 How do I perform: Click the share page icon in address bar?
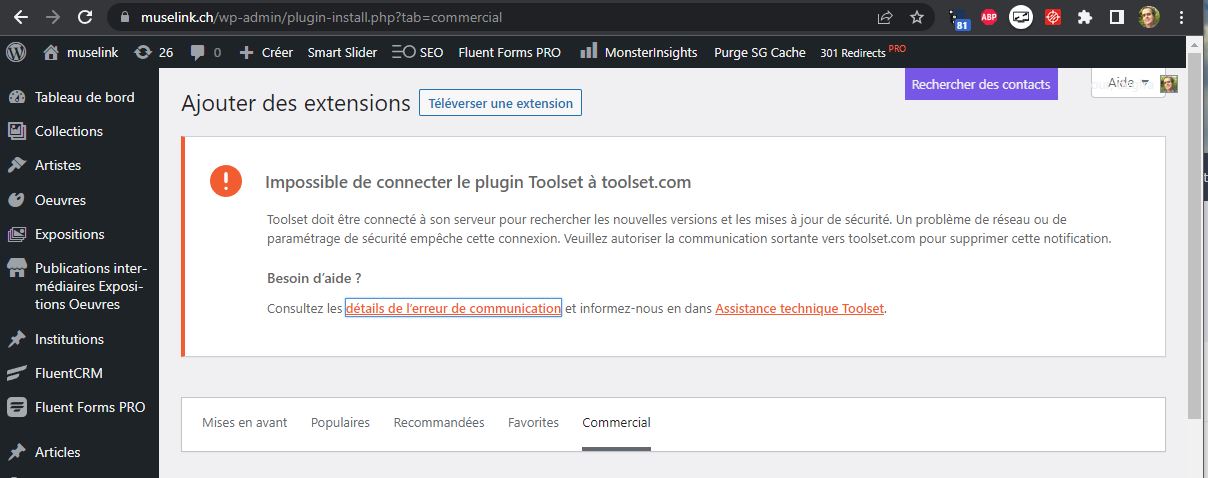click(885, 18)
